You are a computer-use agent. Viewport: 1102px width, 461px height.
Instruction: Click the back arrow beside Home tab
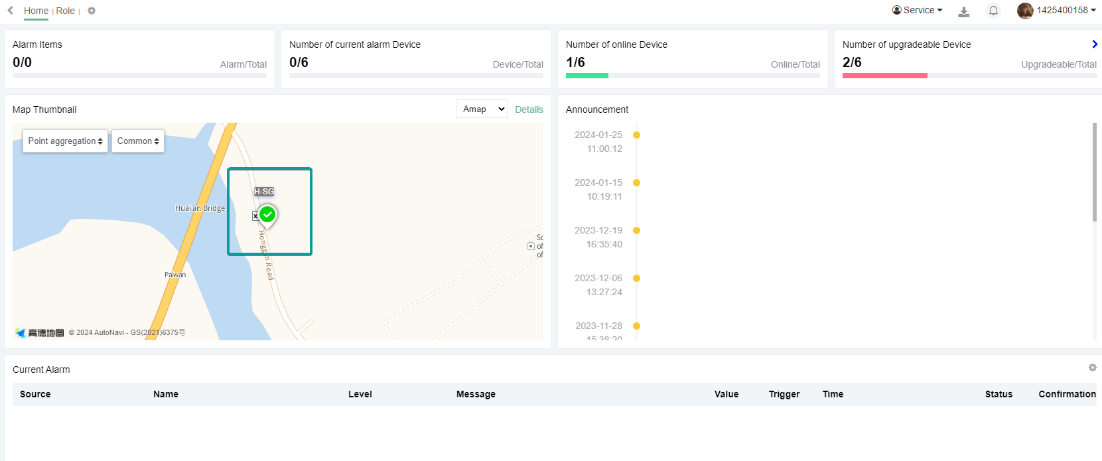coord(10,10)
